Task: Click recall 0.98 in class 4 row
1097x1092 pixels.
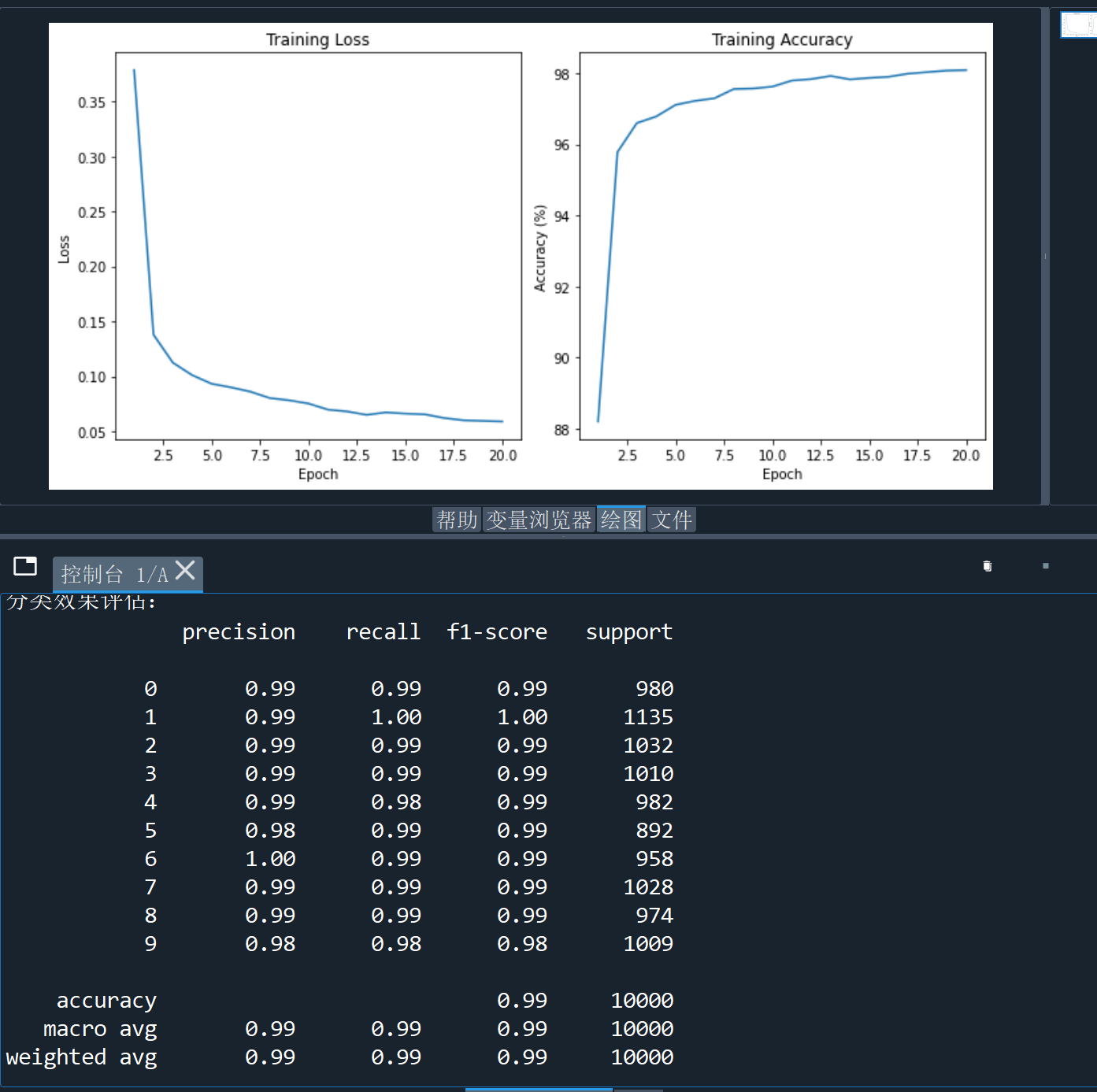Action: tap(396, 802)
